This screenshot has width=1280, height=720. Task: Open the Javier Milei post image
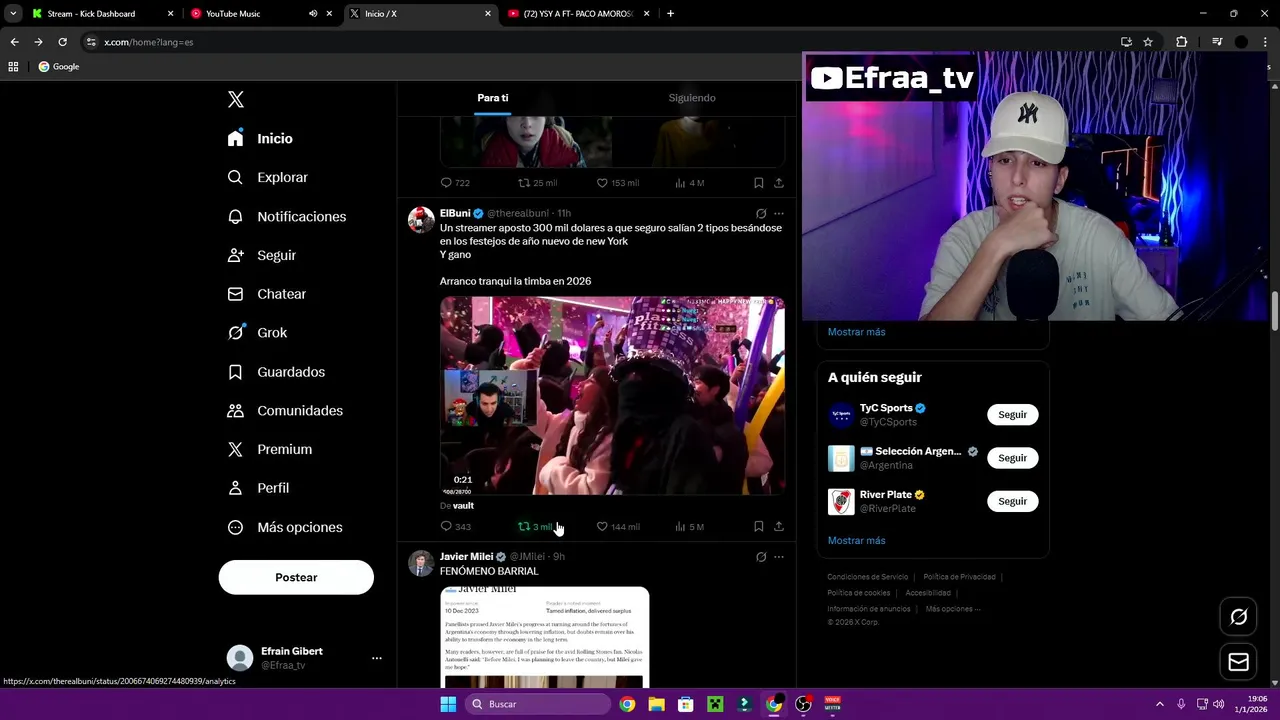545,637
